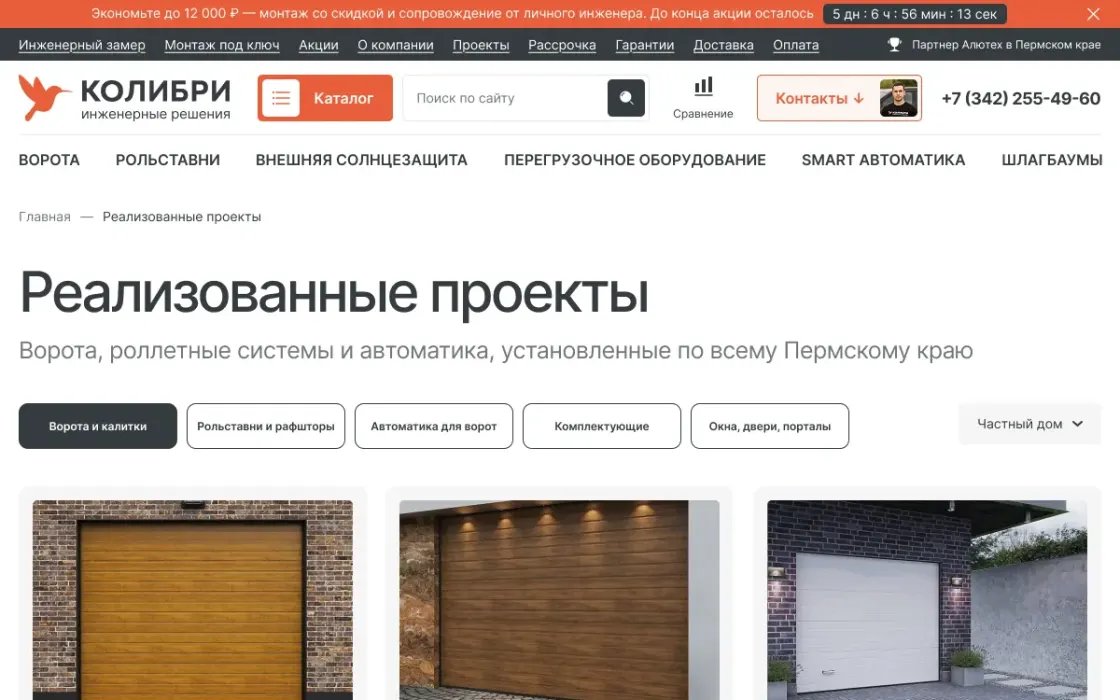Close the promo banner with the X icon
This screenshot has height=700, width=1120.
[x=1093, y=14]
